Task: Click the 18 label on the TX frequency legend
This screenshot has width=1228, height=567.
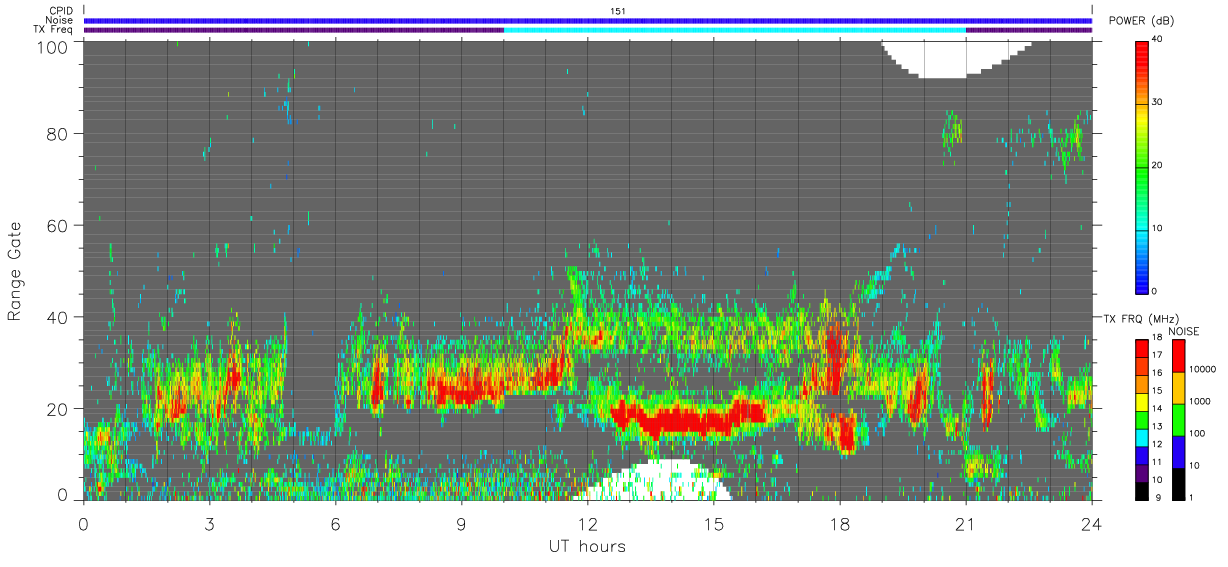Action: tap(1159, 339)
